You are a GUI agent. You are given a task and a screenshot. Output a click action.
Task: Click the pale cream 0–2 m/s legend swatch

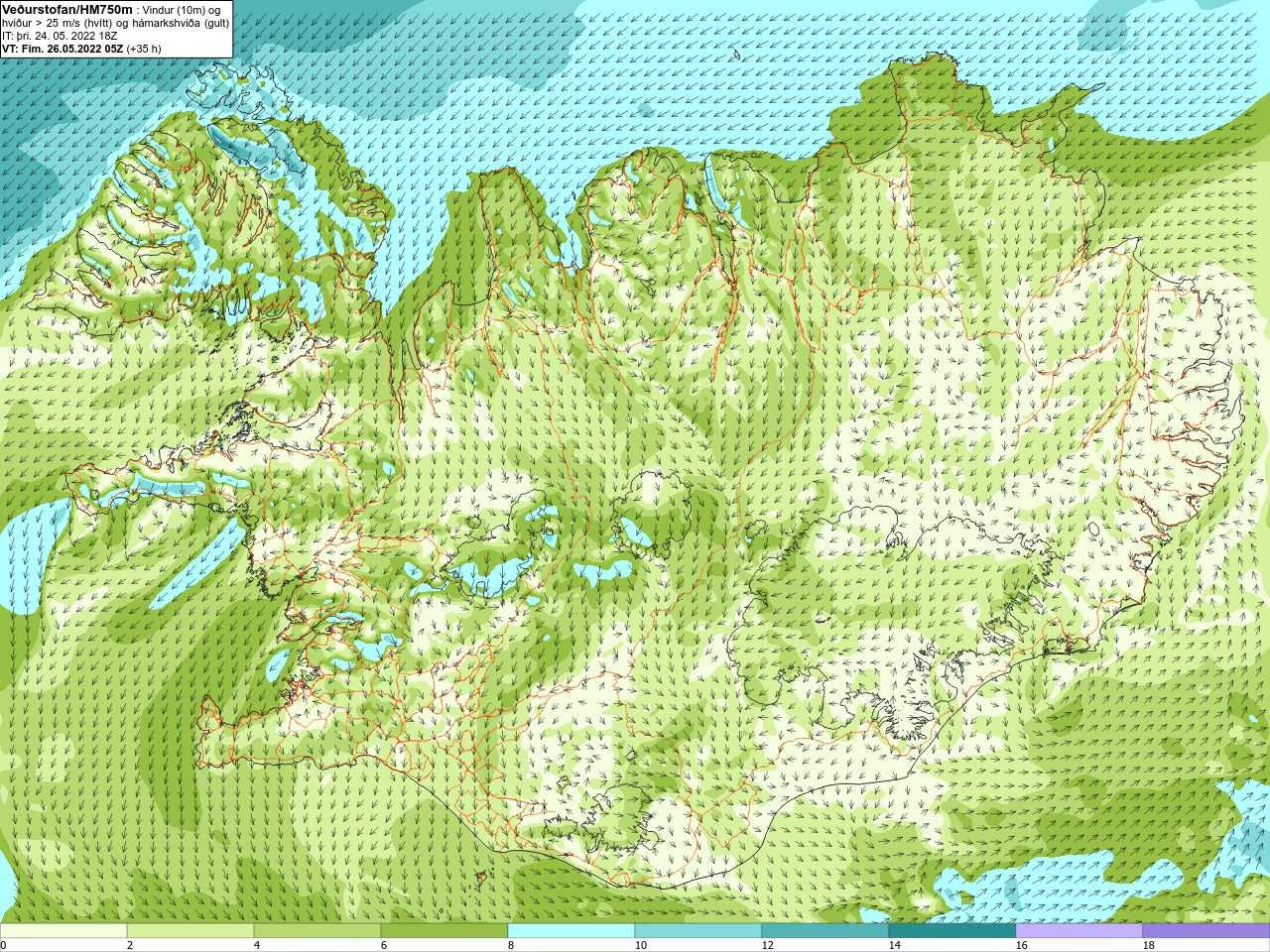pyautogui.click(x=63, y=931)
